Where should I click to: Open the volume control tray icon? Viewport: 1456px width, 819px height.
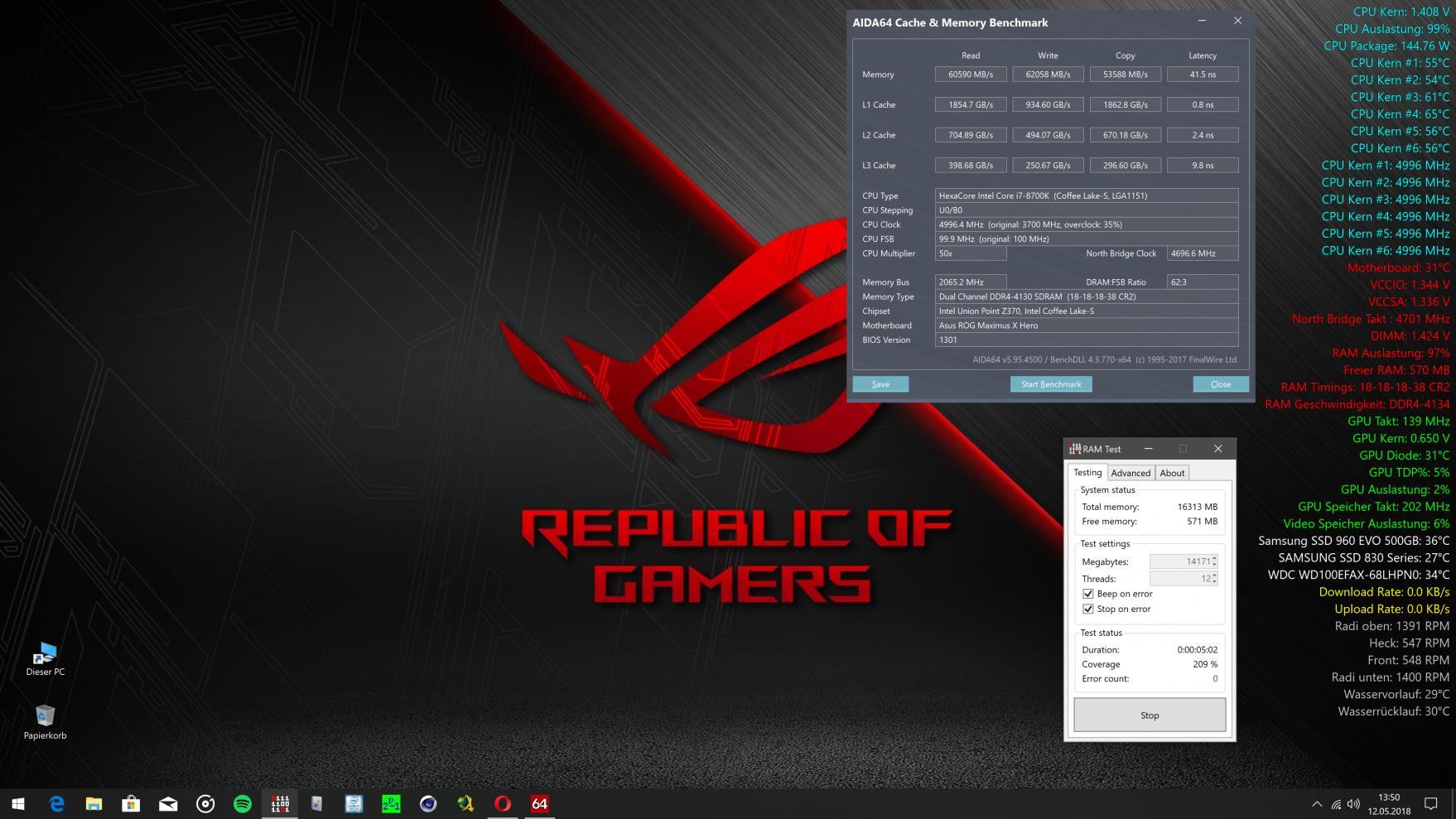(1354, 803)
